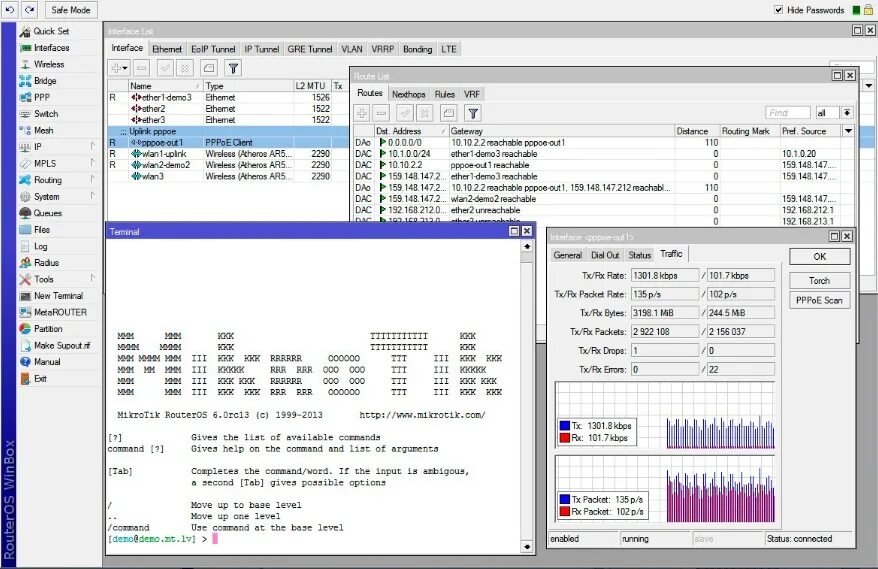878x569 pixels.
Task: Expand IP submenu in sidebar
Action: 92,146
